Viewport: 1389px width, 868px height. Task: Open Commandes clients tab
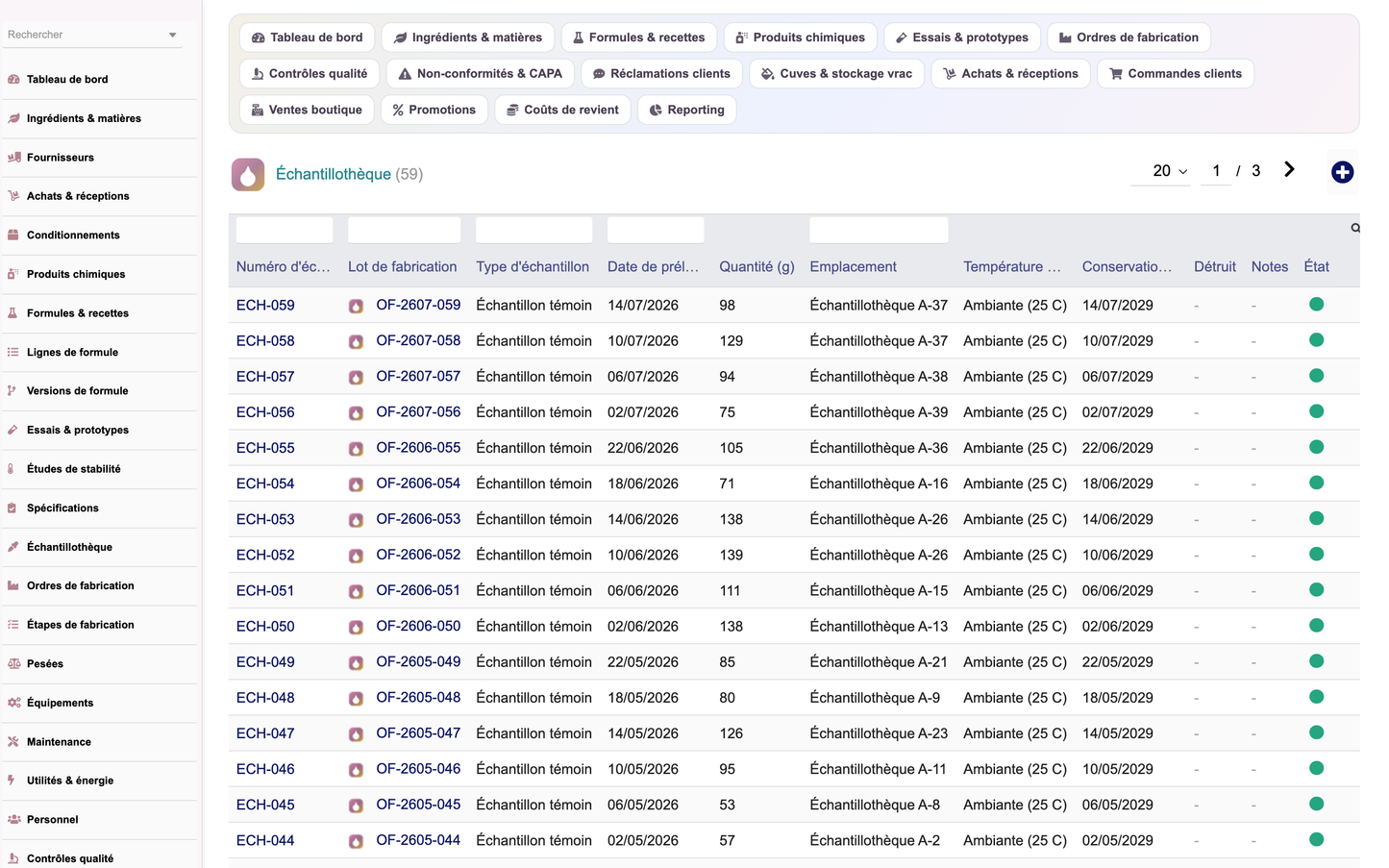tap(1175, 74)
